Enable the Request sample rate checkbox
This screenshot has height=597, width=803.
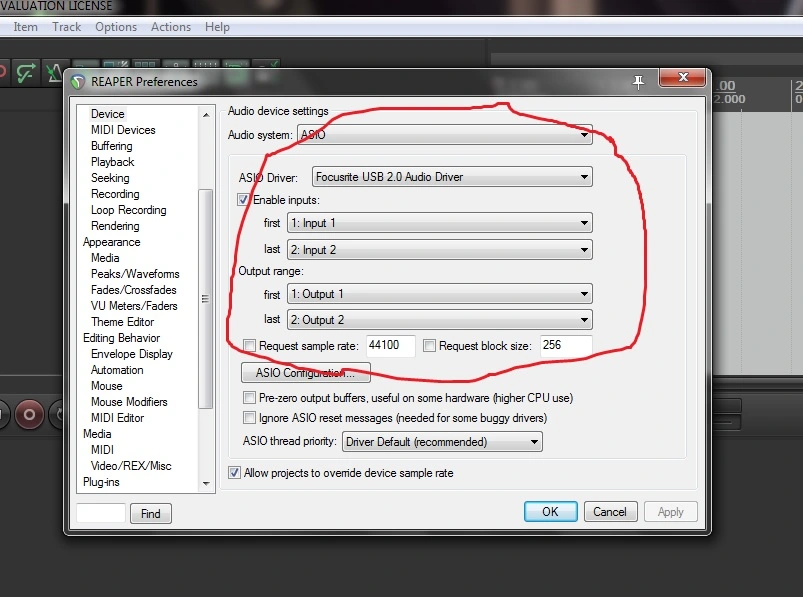tap(249, 346)
